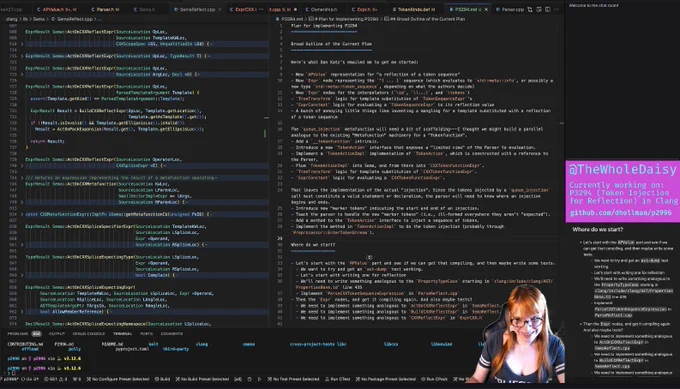Expand folded getMetafunctionCb at line 814
Image resolution: width=680 pixels, height=389 pixels.
point(22,214)
